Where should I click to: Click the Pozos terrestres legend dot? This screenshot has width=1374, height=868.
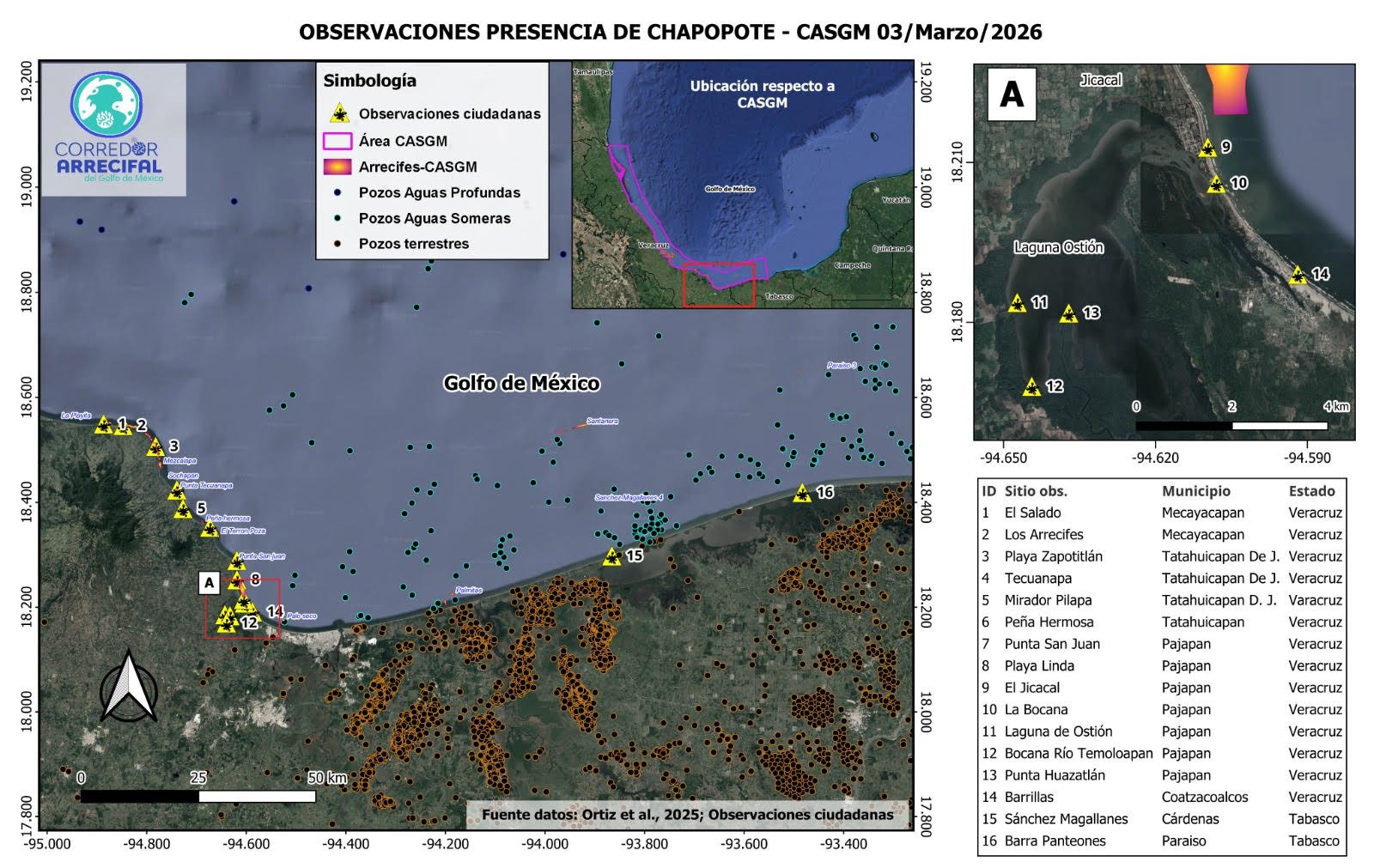(x=339, y=244)
